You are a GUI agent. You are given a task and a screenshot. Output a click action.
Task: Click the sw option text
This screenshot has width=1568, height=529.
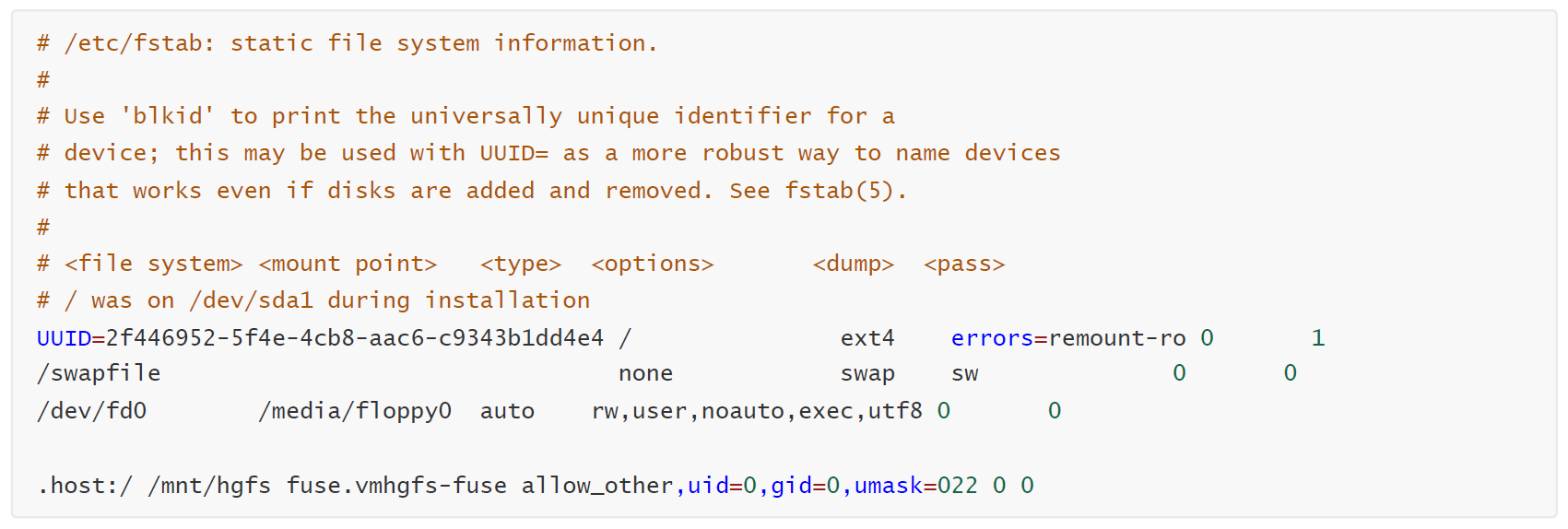tap(965, 373)
